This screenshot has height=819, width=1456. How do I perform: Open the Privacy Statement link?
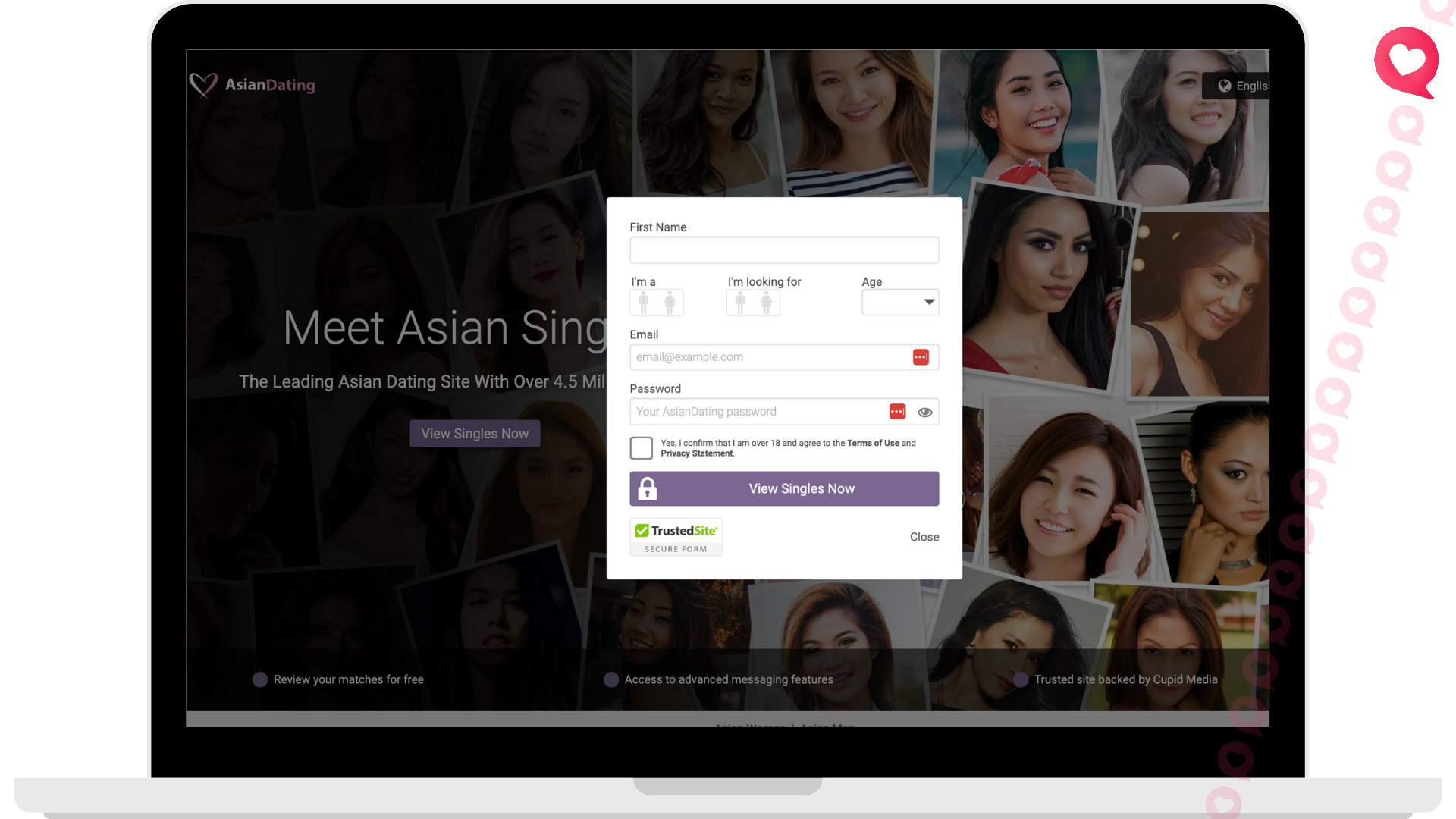point(696,453)
